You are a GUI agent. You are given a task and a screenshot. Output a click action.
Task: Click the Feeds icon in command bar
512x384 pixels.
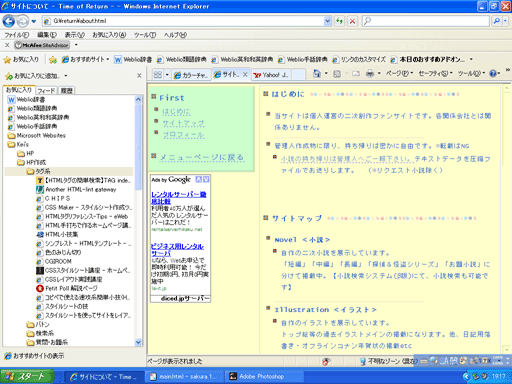pyautogui.click(x=337, y=74)
